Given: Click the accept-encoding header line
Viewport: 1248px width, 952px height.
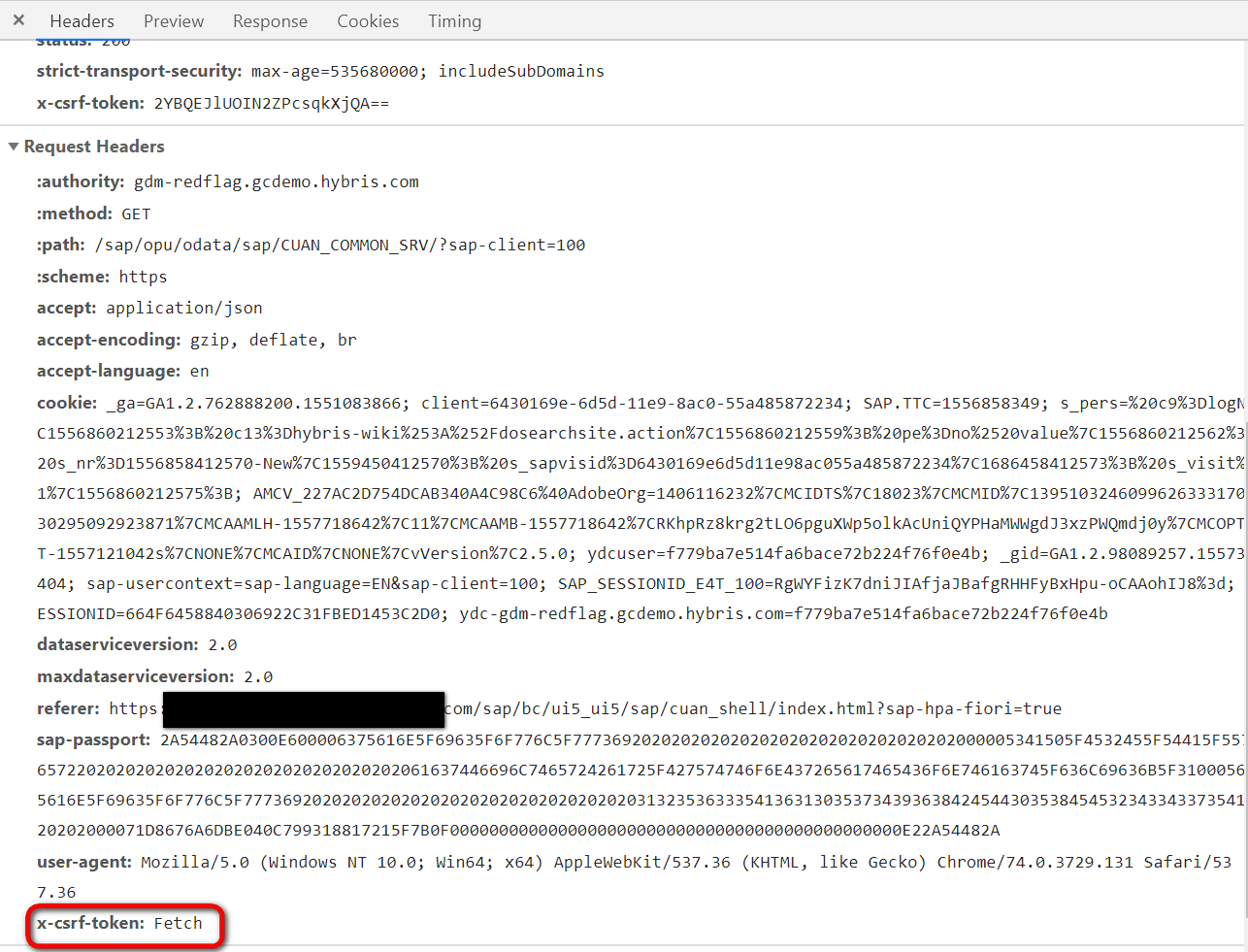Looking at the screenshot, I should pyautogui.click(x=197, y=340).
